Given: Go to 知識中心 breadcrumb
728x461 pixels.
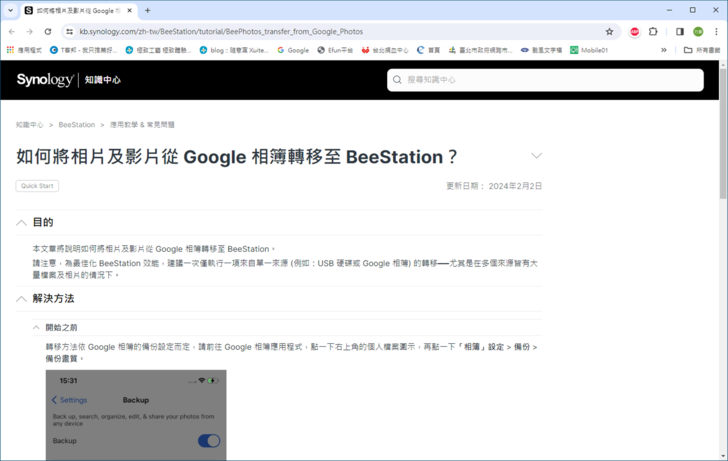Looking at the screenshot, I should 29,125.
